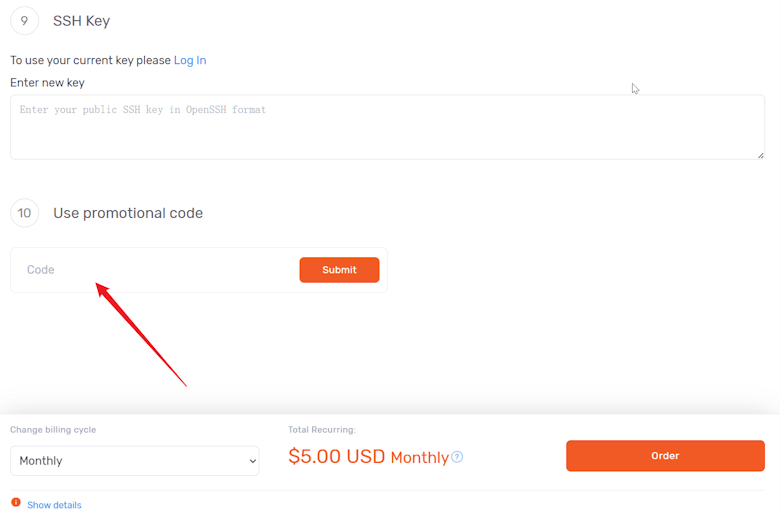Click the Total Recurring label

point(322,430)
